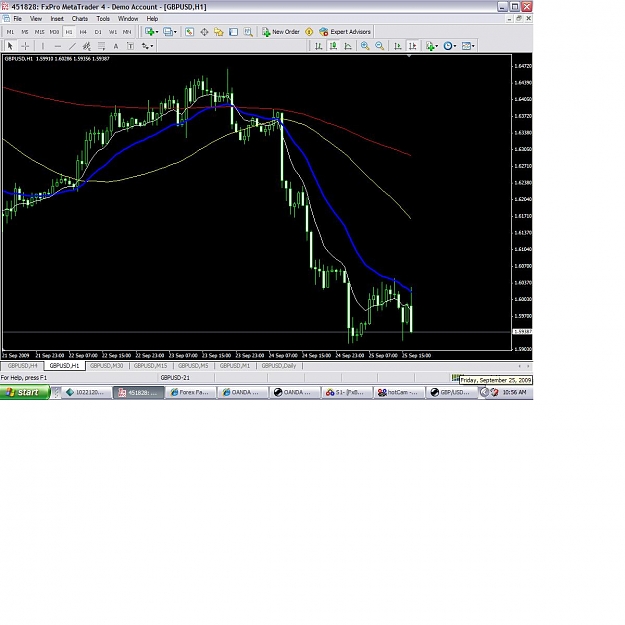Viewport: 625px width, 625px height.
Task: Open the Window menu
Action: pyautogui.click(x=128, y=19)
